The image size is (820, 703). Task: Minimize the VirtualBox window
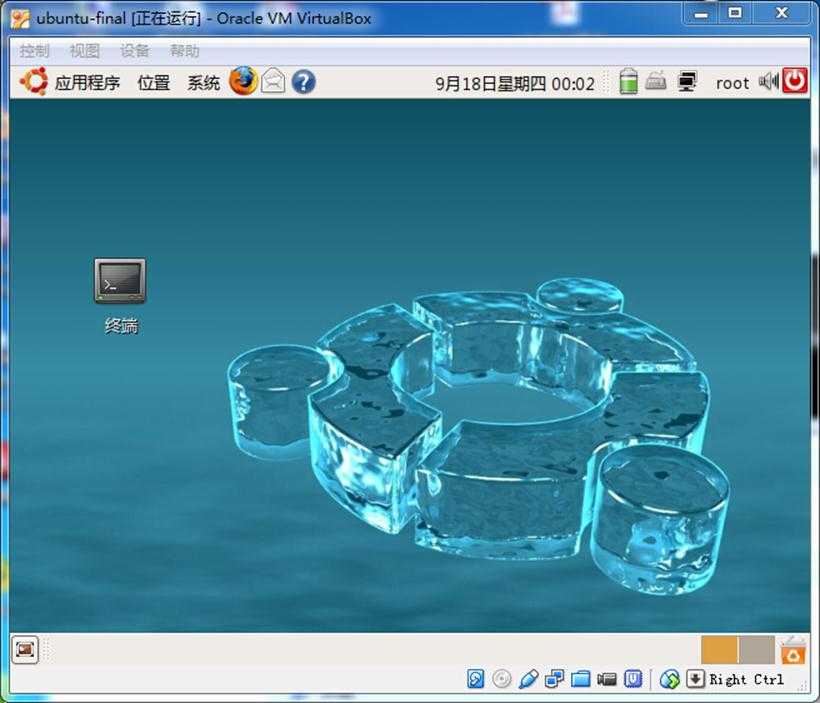[701, 13]
